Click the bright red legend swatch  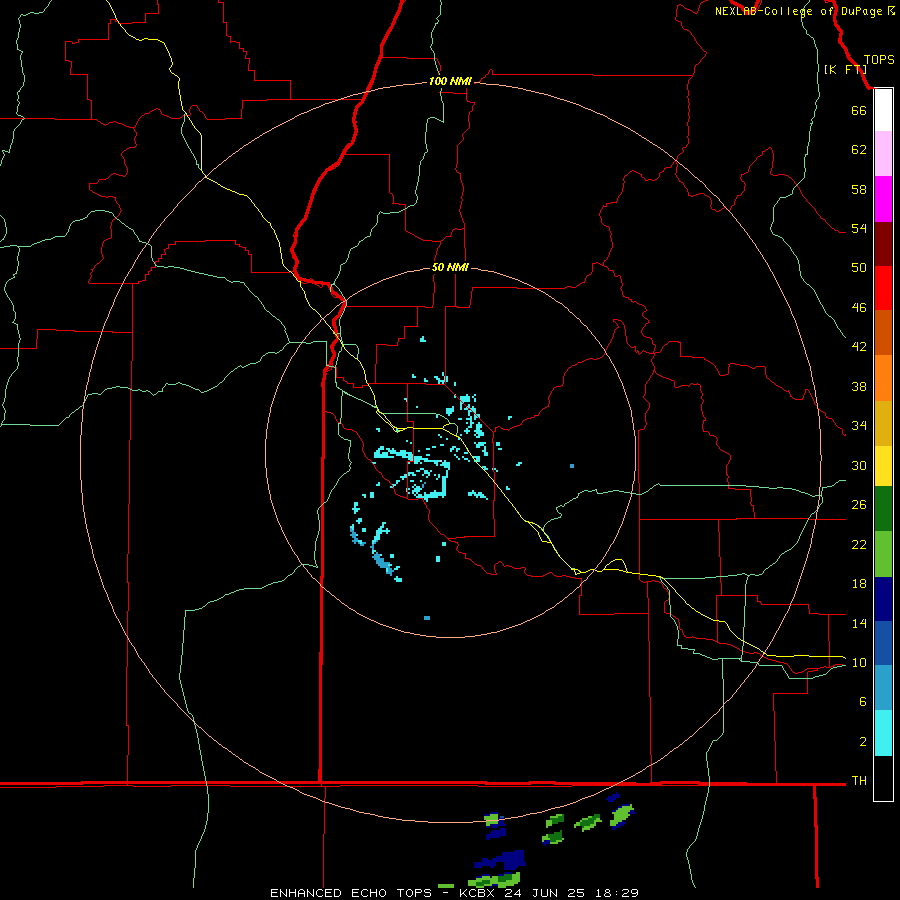point(883,288)
